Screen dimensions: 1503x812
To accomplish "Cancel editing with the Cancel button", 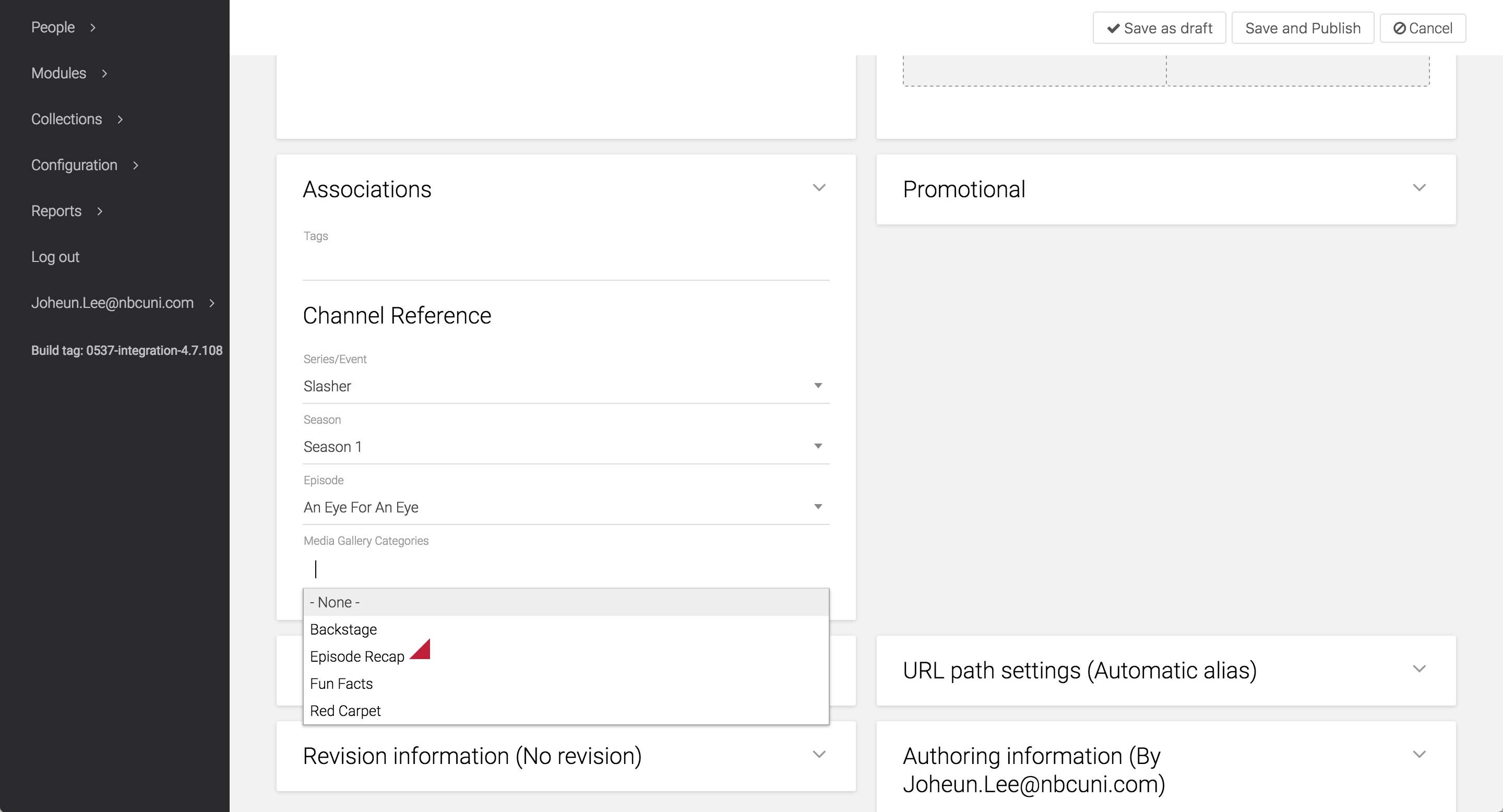I will click(1423, 28).
